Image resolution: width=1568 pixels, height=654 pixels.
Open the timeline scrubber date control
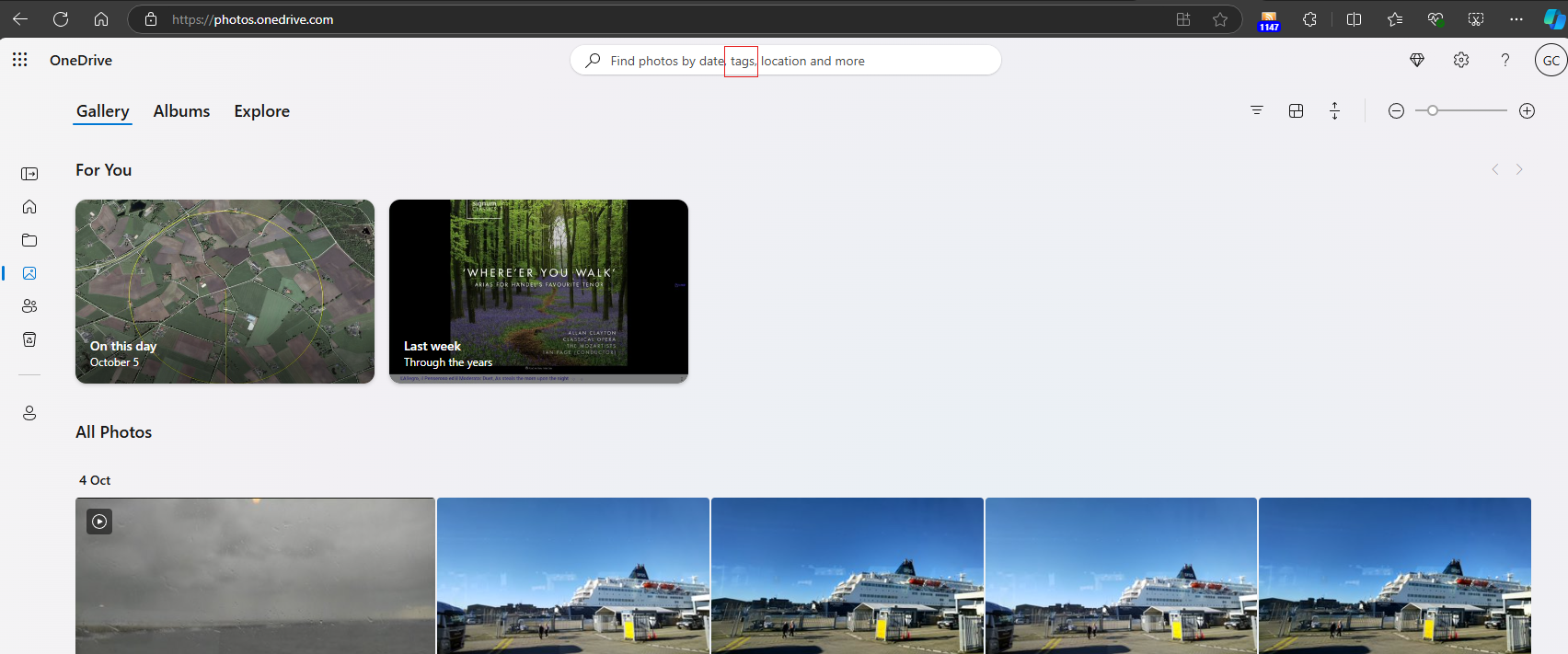[1334, 110]
